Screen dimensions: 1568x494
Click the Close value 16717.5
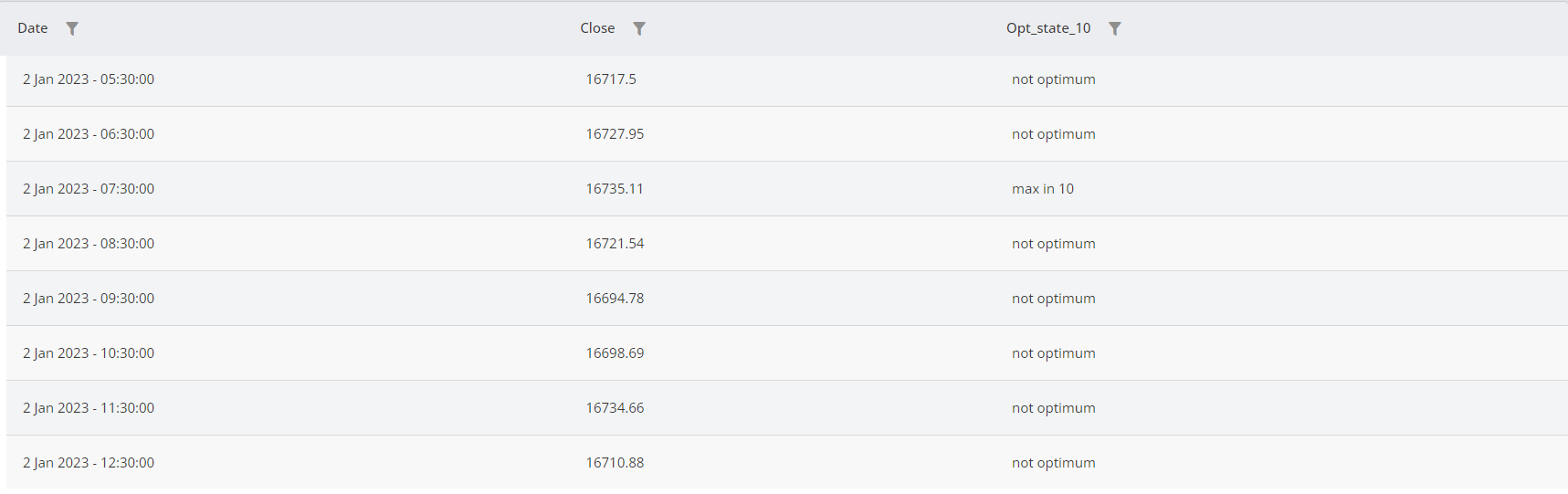tap(611, 79)
